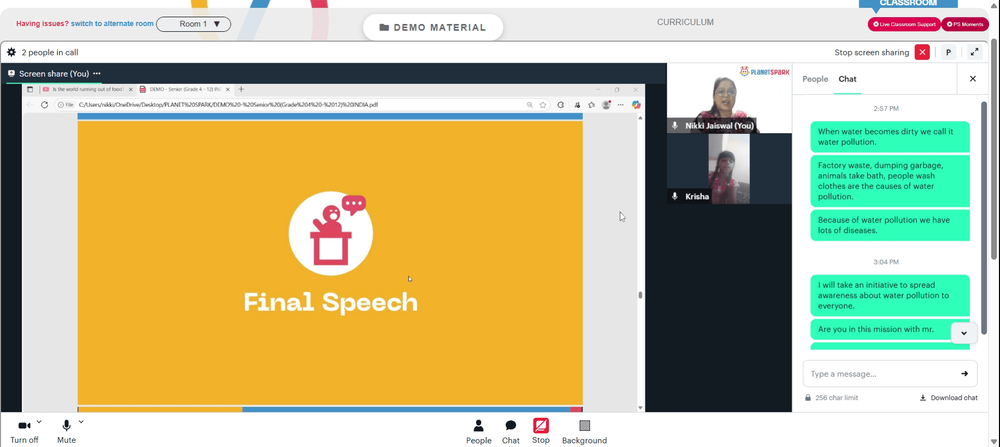The image size is (1000, 447).
Task: Open CURRICULUM section
Action: coord(685,22)
